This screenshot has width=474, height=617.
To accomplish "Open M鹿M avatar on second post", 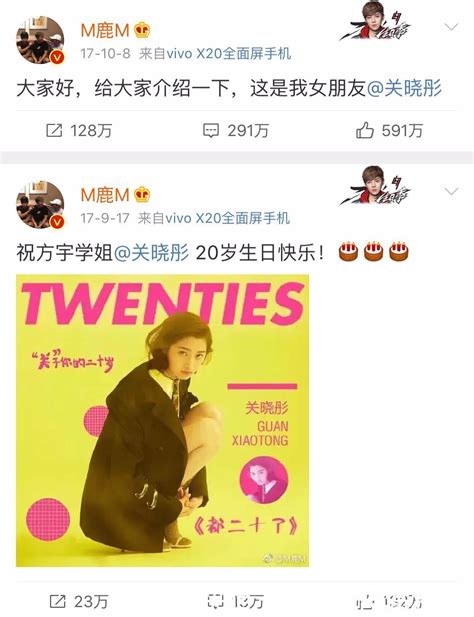I will click(x=40, y=205).
